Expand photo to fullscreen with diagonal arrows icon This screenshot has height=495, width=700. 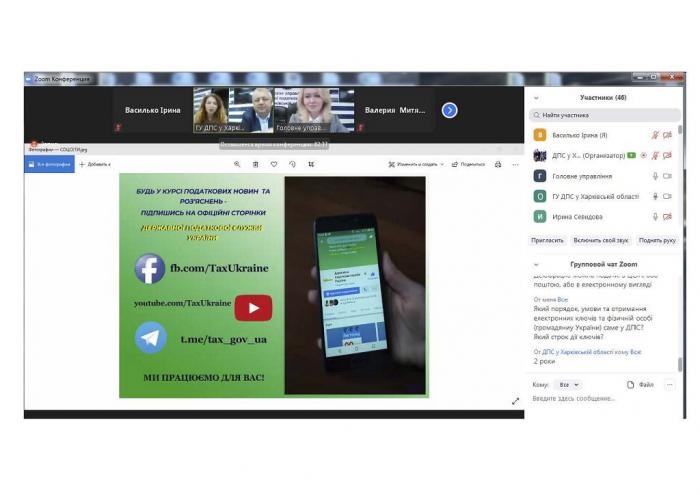(x=516, y=401)
